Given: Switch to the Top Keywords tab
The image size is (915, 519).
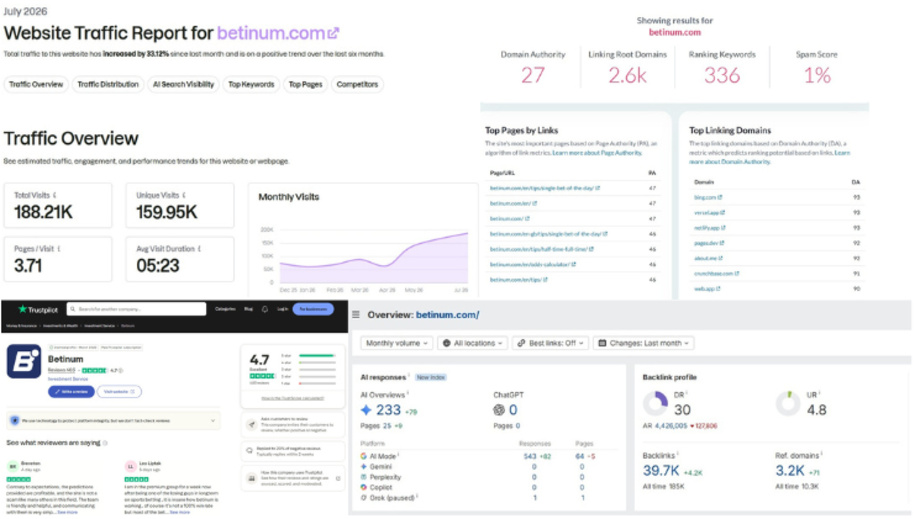Looking at the screenshot, I should click(251, 84).
